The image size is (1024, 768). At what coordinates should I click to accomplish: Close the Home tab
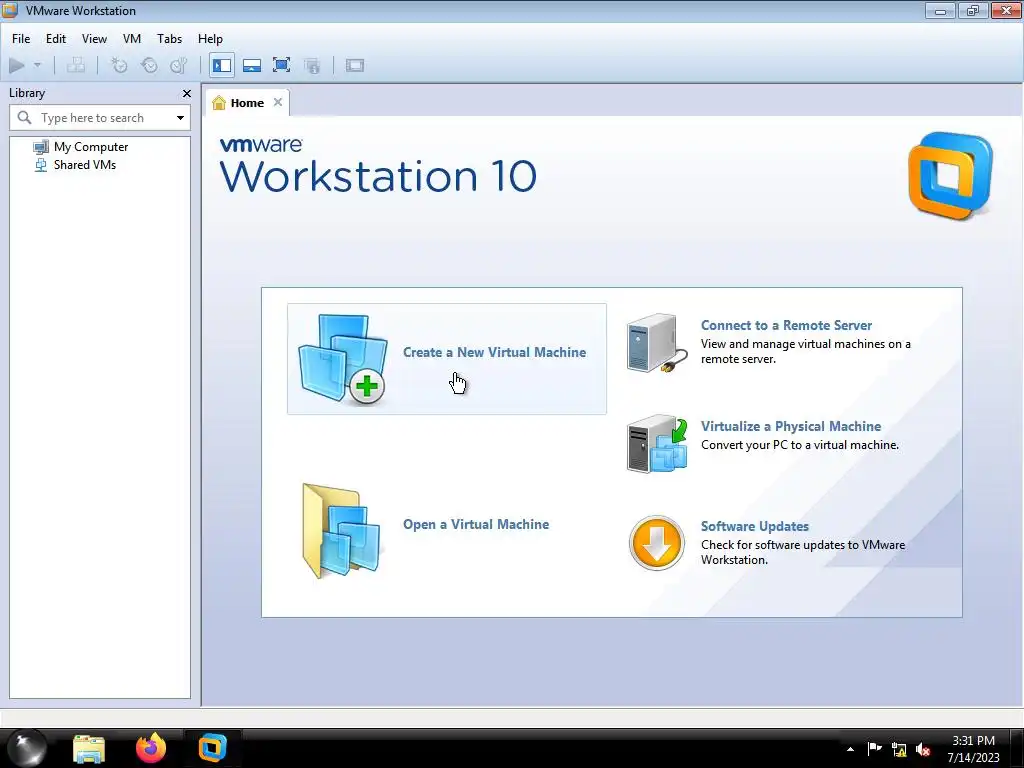tap(278, 102)
